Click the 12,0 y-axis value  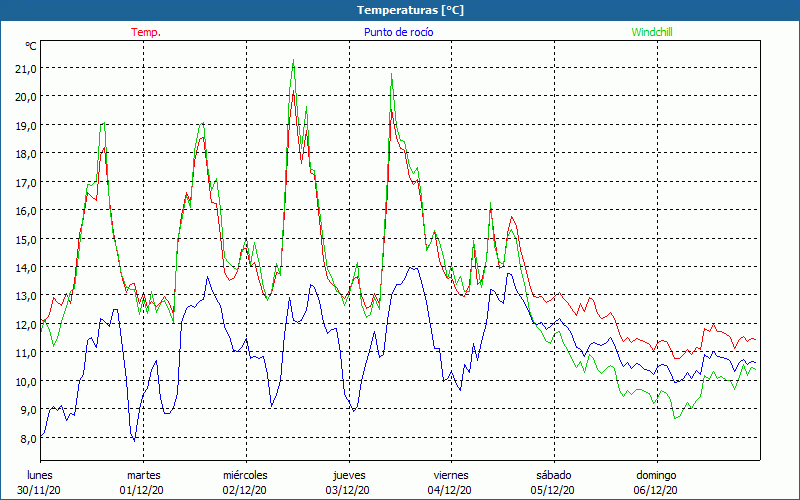26,324
